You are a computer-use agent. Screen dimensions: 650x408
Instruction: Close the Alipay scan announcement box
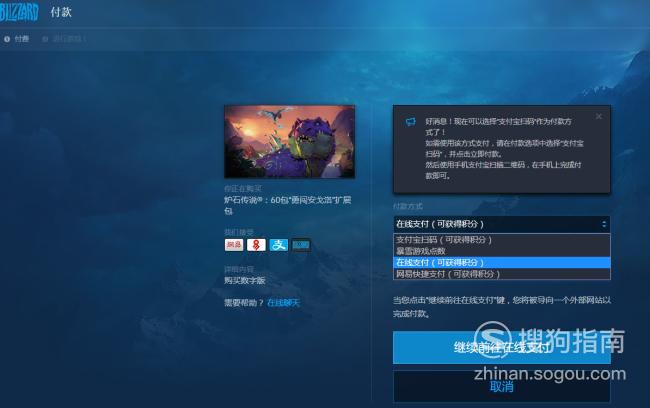point(599,117)
